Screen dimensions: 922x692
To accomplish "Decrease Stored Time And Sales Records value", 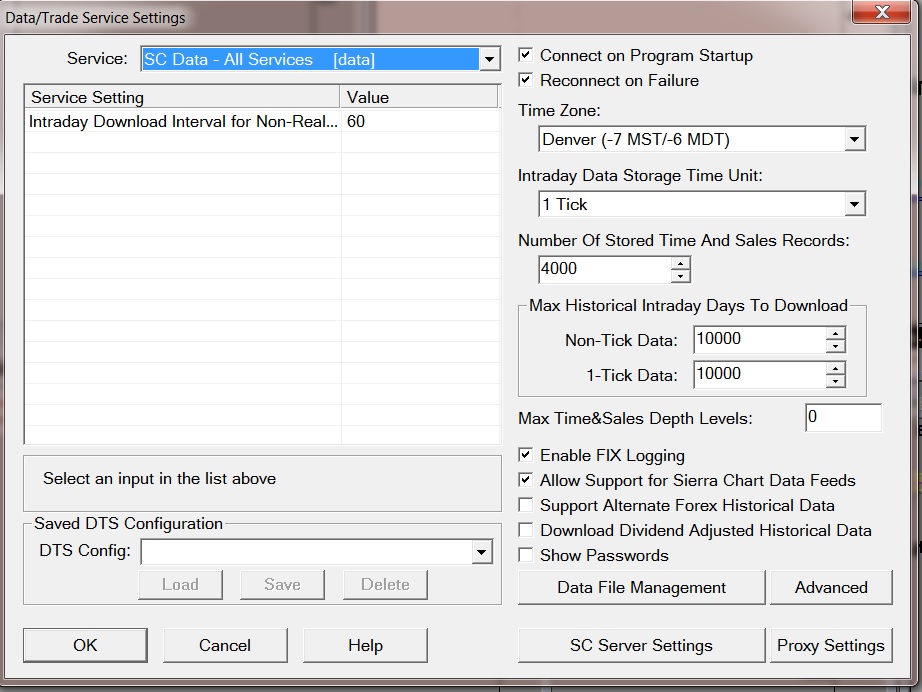I will 680,276.
